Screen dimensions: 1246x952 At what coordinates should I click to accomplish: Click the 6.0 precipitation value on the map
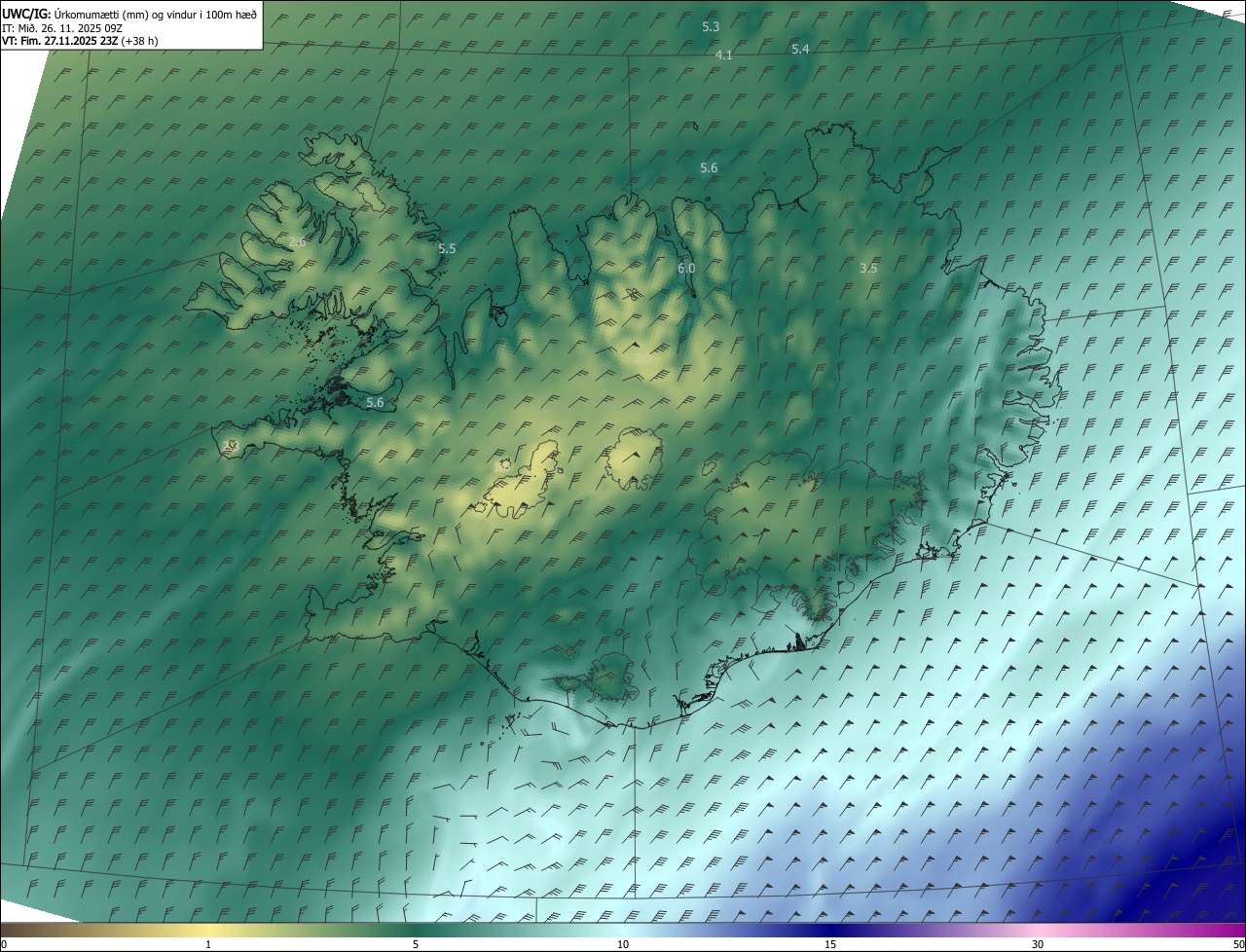pyautogui.click(x=686, y=268)
